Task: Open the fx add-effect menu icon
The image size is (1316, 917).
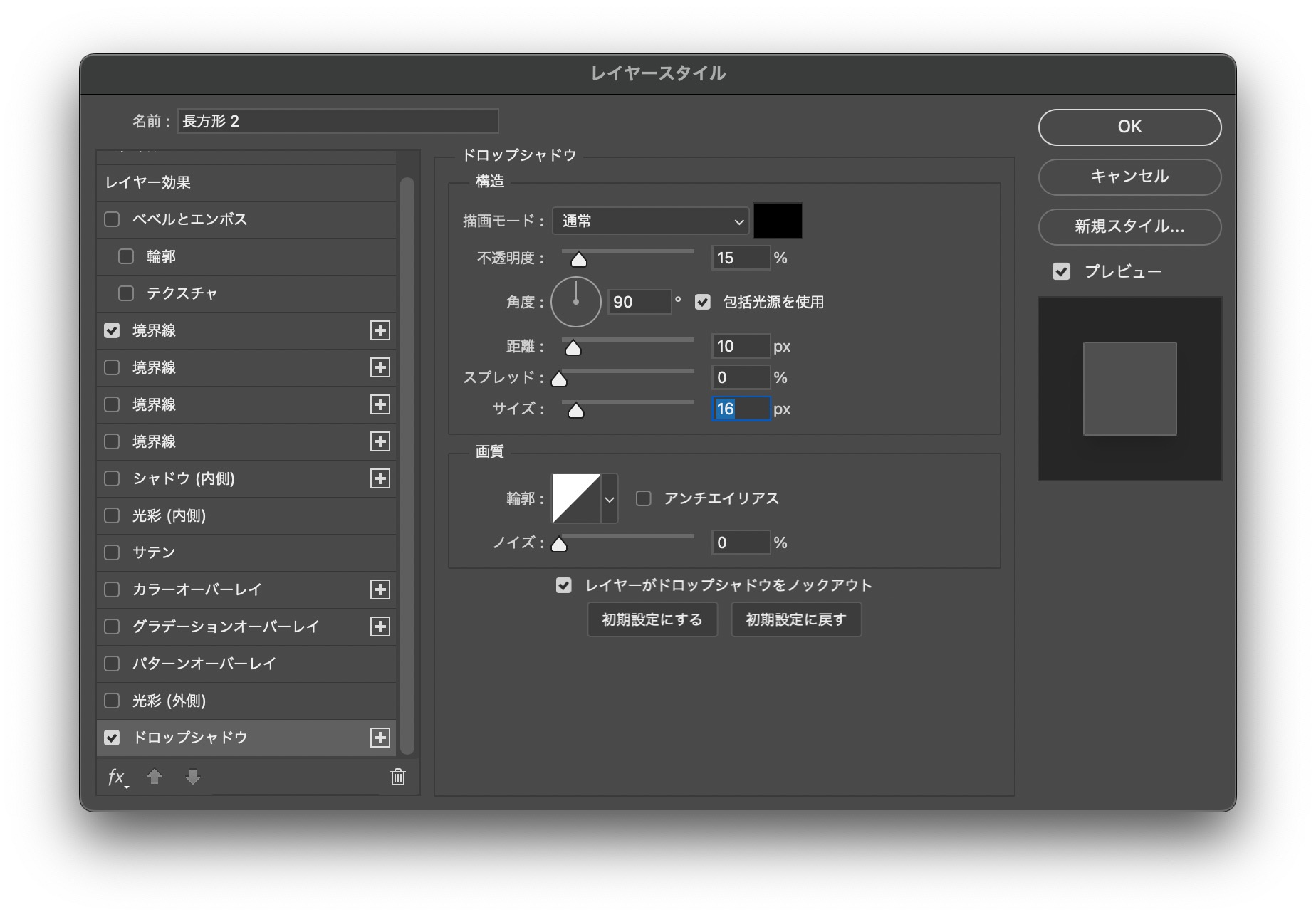Action: click(117, 777)
